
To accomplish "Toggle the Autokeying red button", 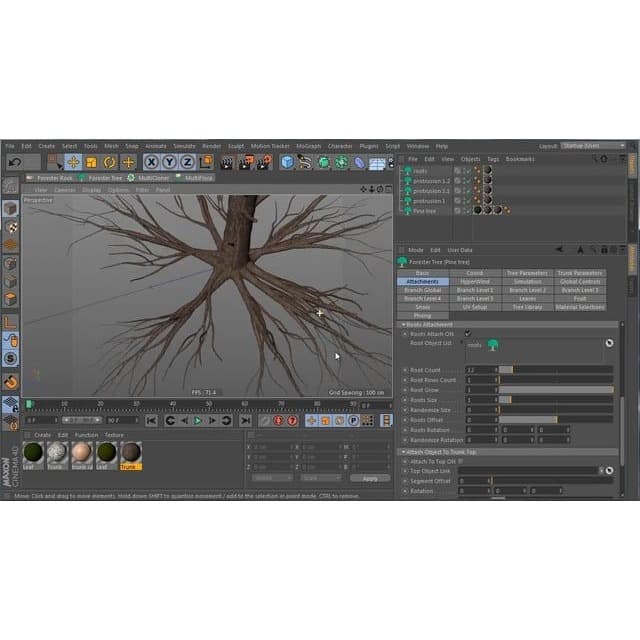I will click(278, 420).
